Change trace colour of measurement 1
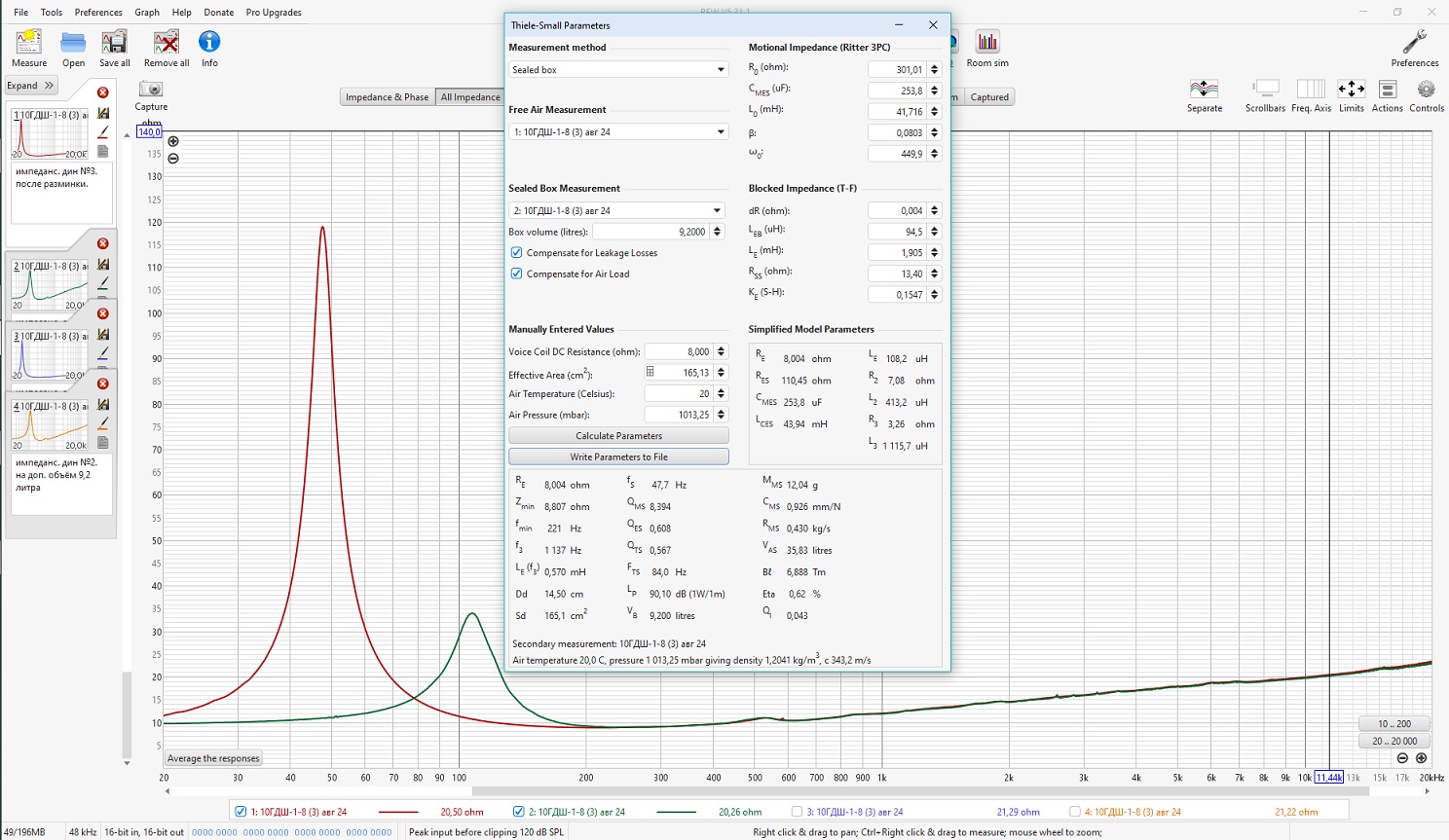Viewport: 1449px width, 840px height. pyautogui.click(x=102, y=132)
